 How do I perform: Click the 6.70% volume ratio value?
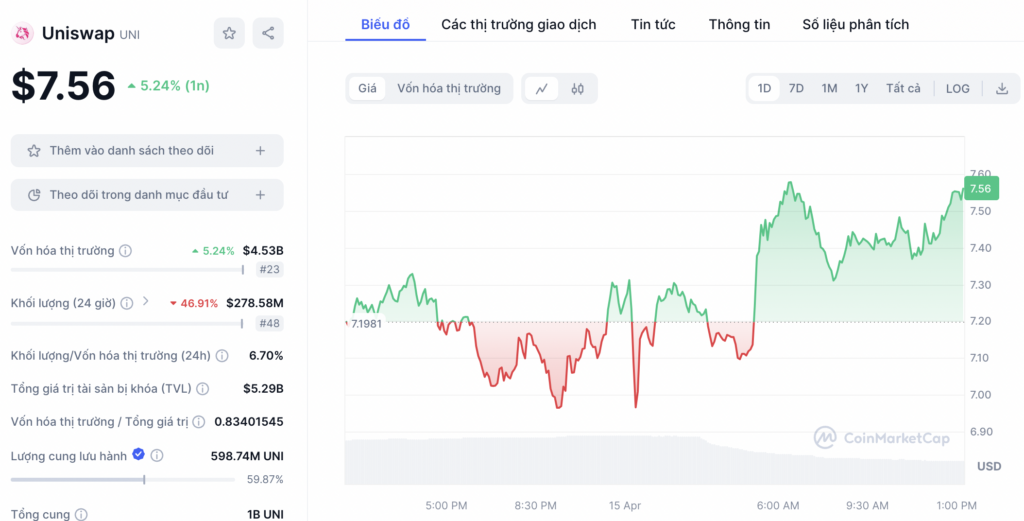click(266, 356)
